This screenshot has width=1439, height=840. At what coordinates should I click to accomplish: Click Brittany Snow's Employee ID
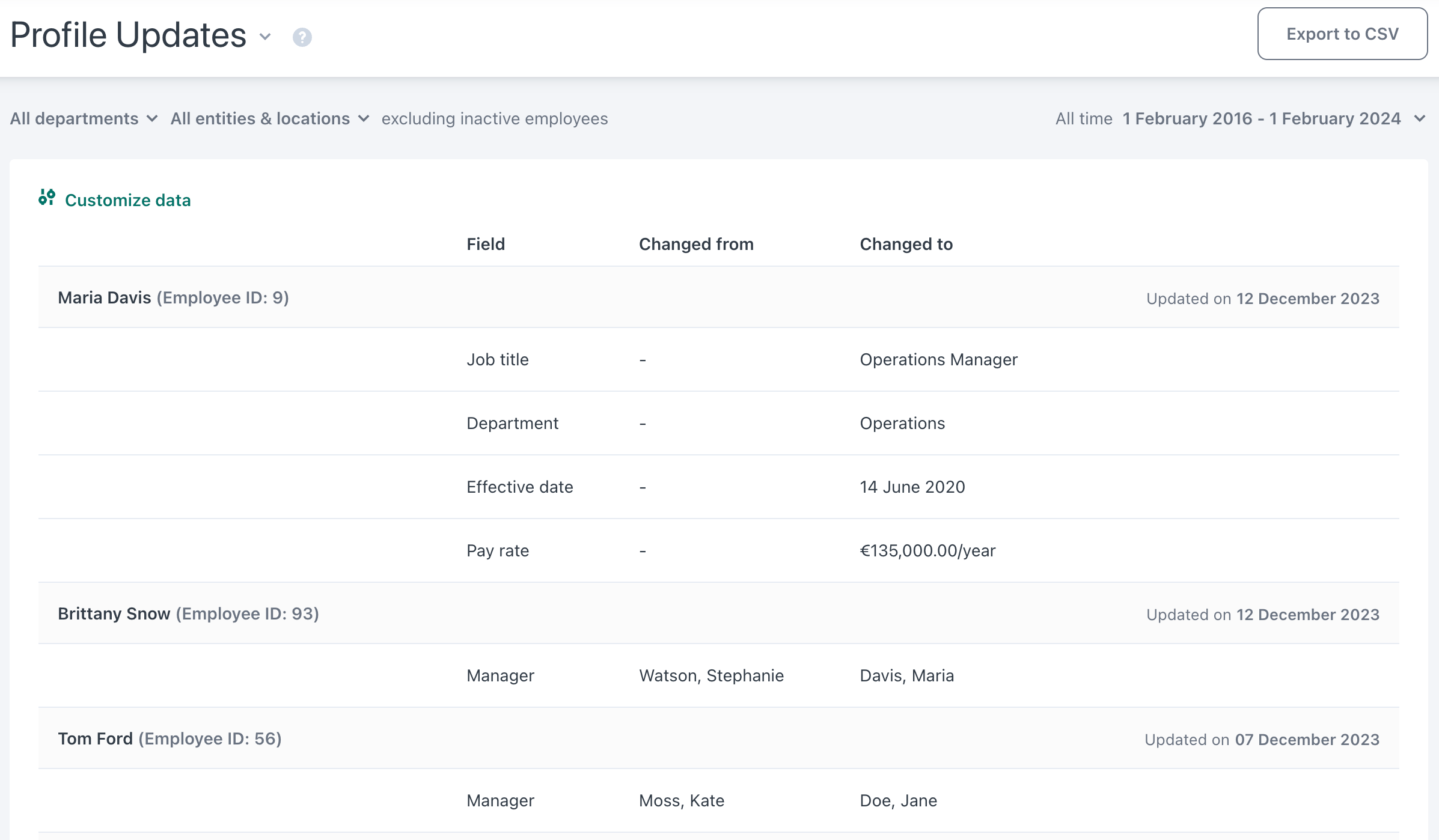(x=246, y=614)
